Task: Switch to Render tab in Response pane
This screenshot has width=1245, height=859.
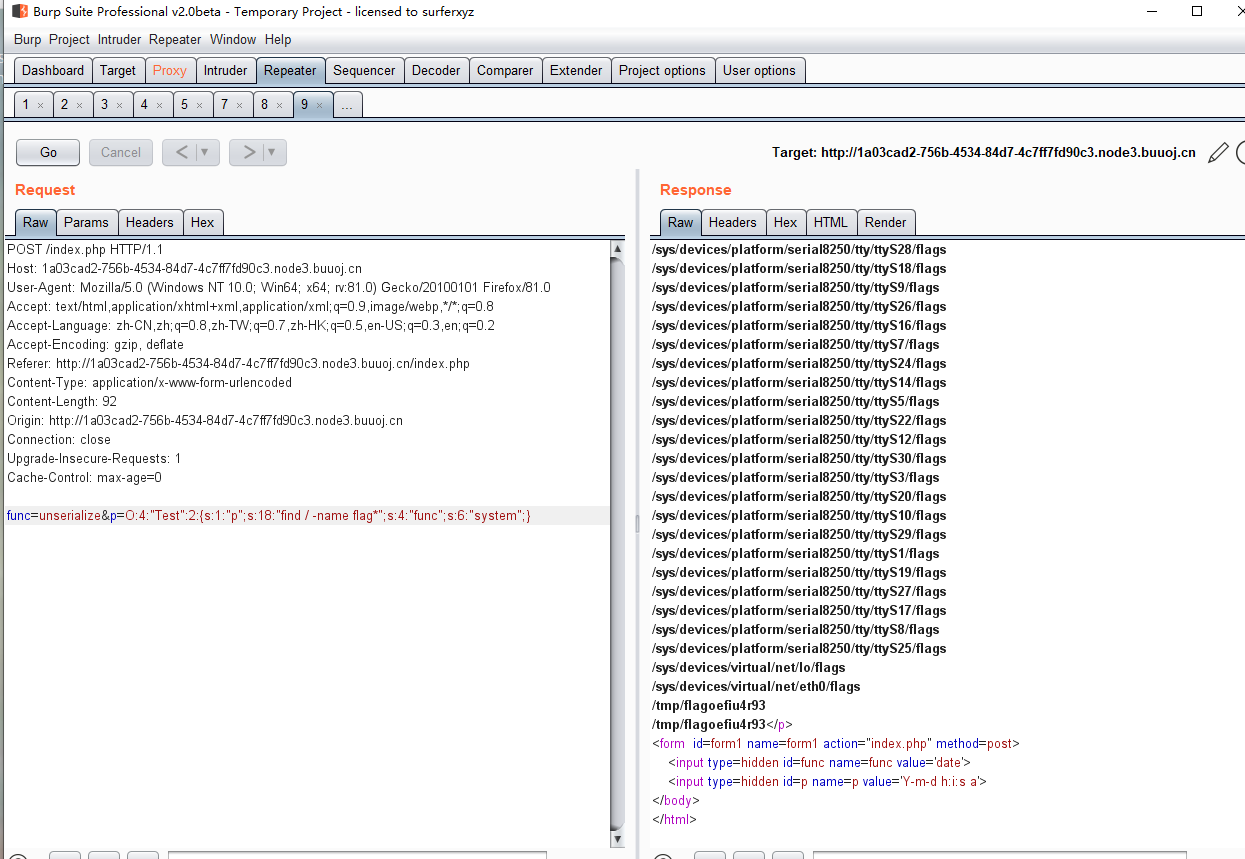Action: click(x=885, y=223)
